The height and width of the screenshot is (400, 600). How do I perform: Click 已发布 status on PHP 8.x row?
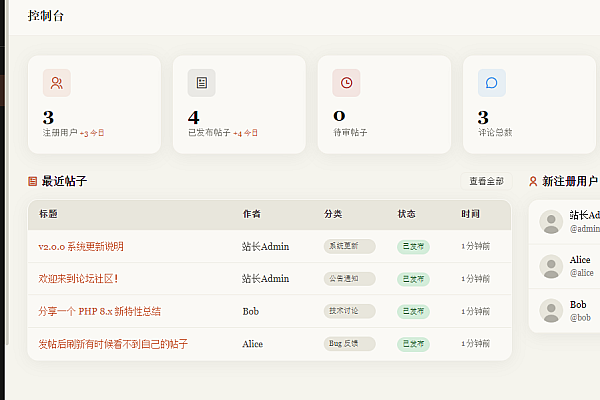tap(413, 311)
